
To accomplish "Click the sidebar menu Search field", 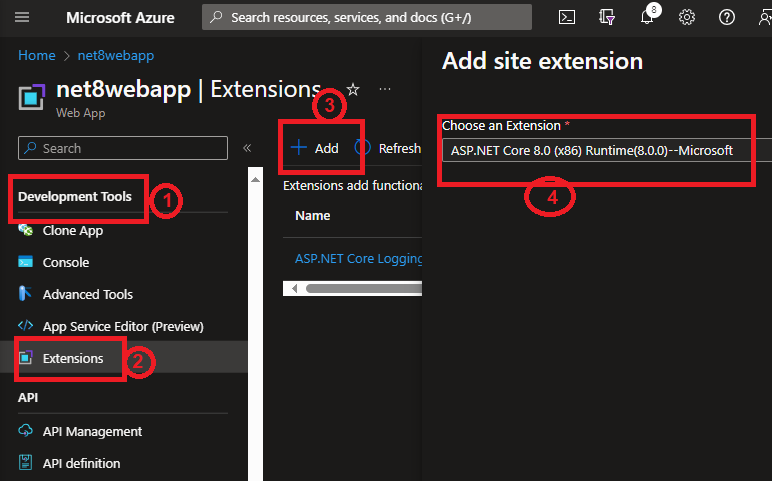I will (x=123, y=148).
